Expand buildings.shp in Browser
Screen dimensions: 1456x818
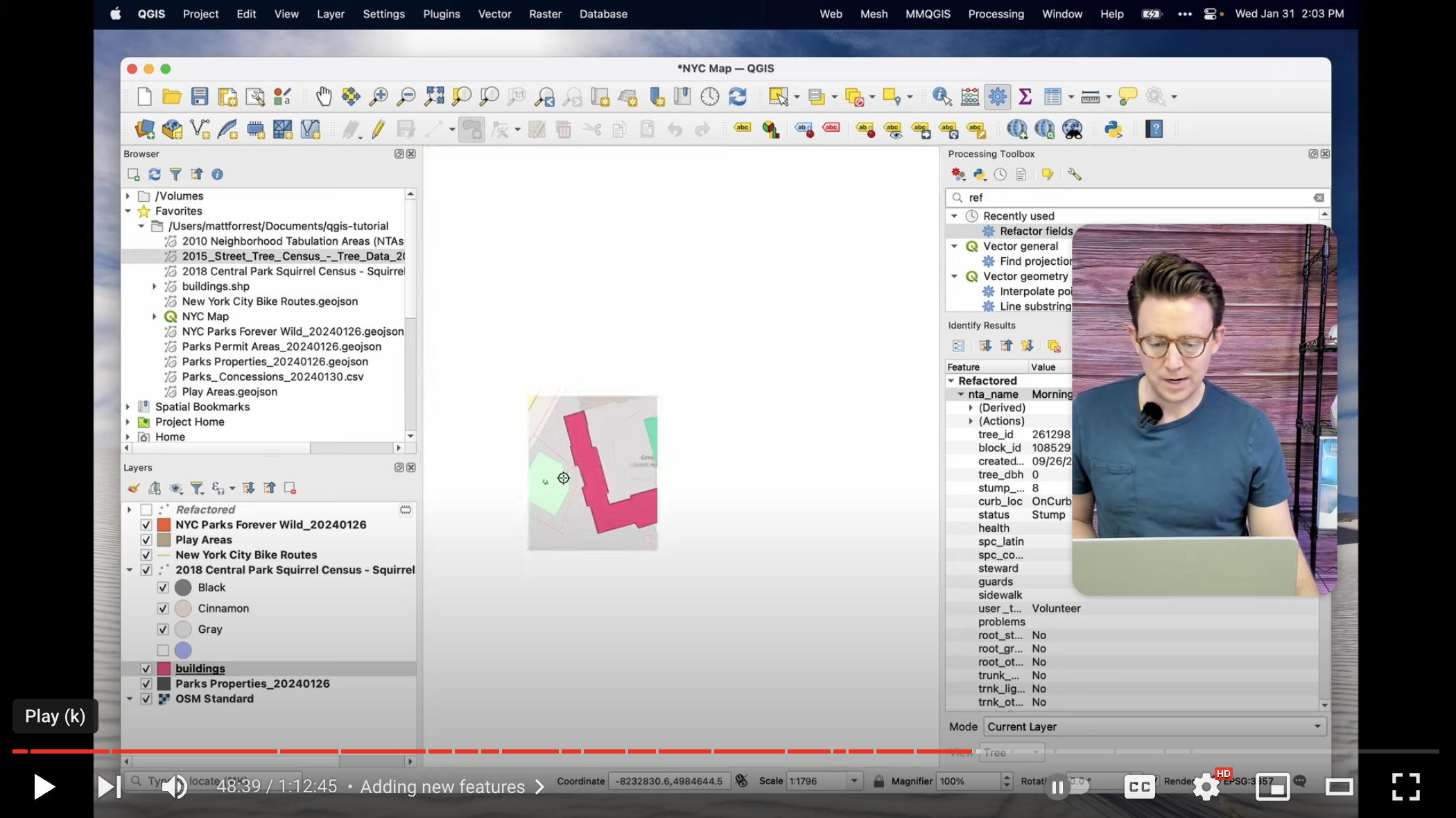155,286
